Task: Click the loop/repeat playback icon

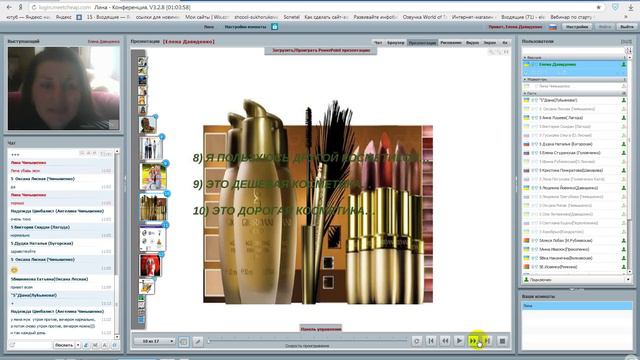Action: pyautogui.click(x=416, y=341)
